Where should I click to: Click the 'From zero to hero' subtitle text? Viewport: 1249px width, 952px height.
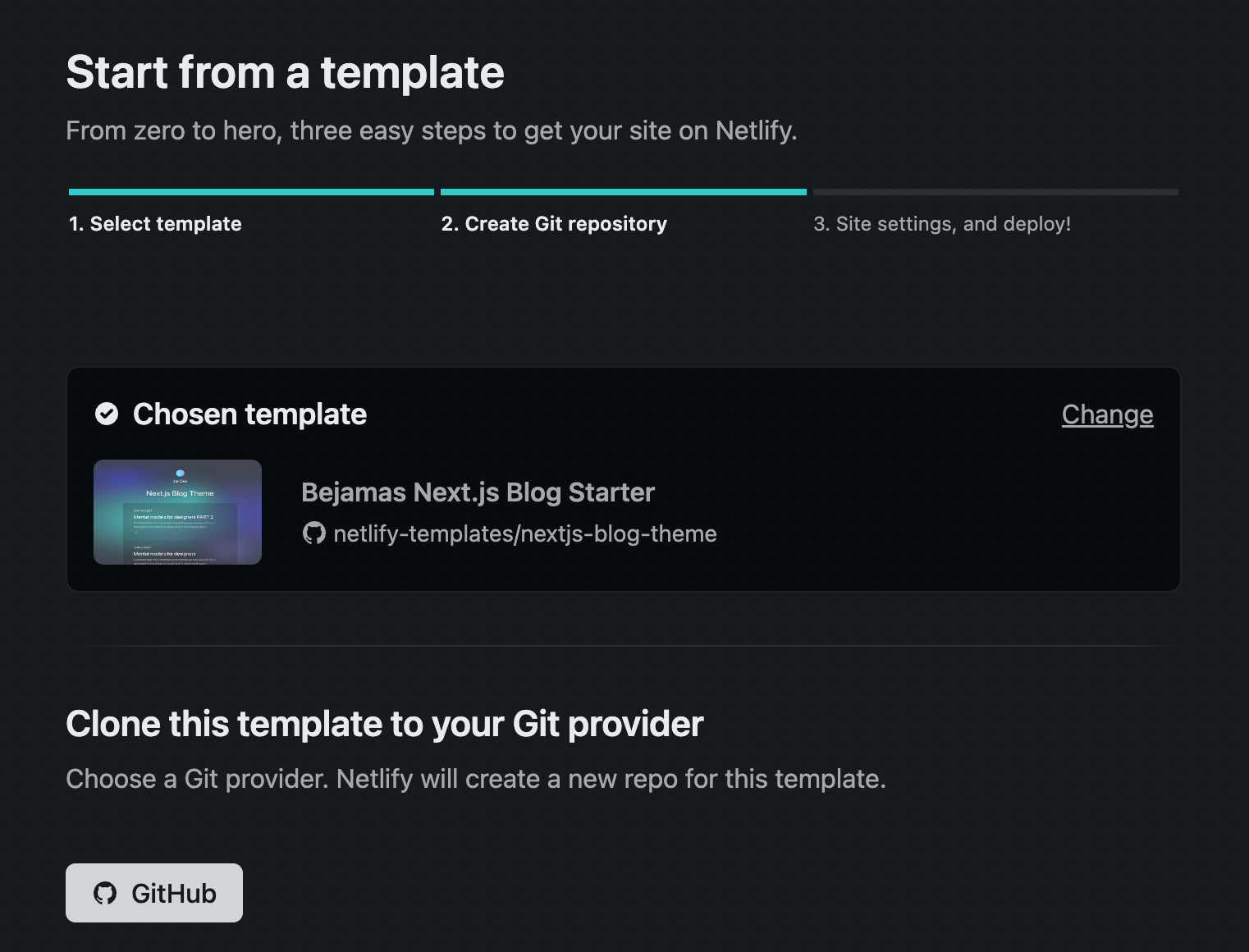point(432,130)
